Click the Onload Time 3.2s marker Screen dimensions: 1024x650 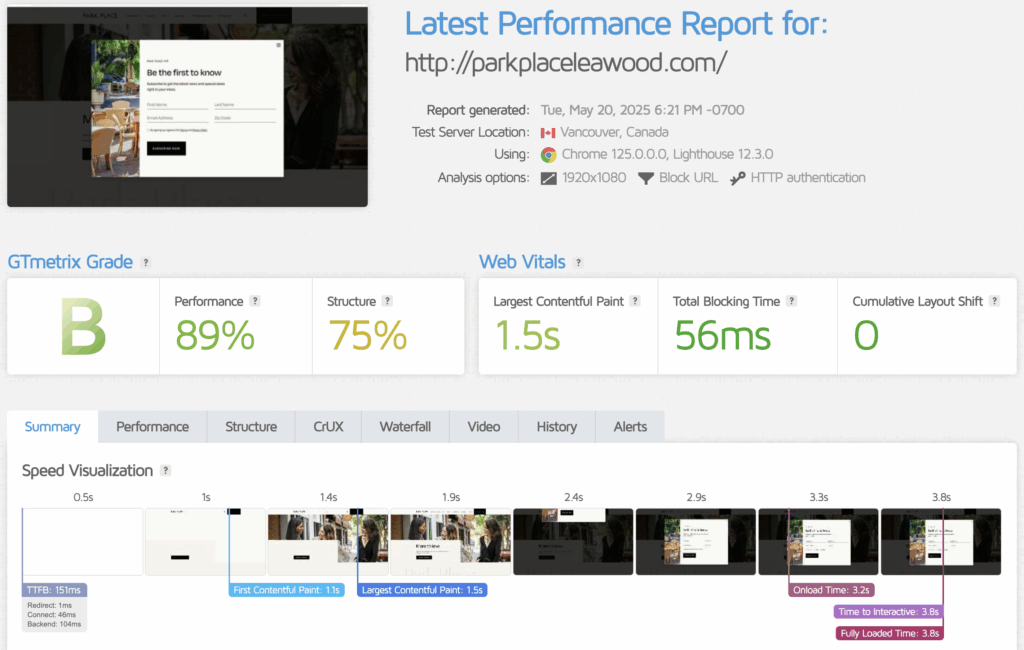[x=831, y=590]
